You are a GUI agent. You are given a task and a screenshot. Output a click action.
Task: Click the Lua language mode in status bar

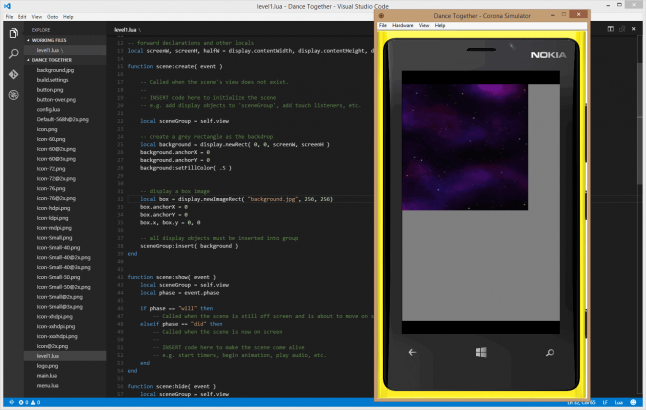pos(620,404)
